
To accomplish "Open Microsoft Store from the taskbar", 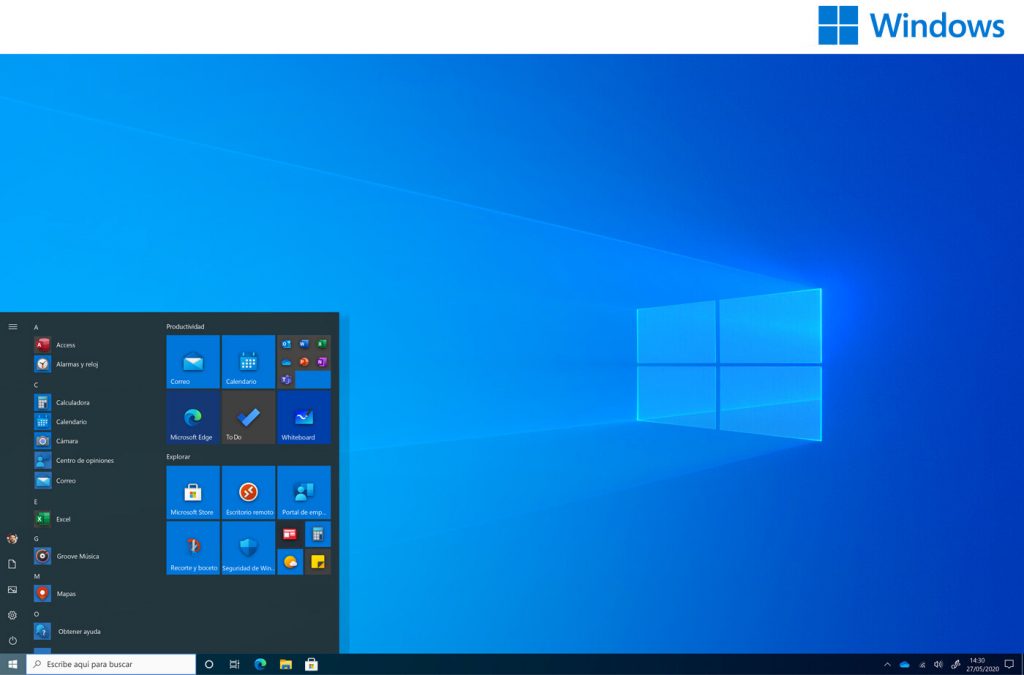I will click(x=312, y=665).
